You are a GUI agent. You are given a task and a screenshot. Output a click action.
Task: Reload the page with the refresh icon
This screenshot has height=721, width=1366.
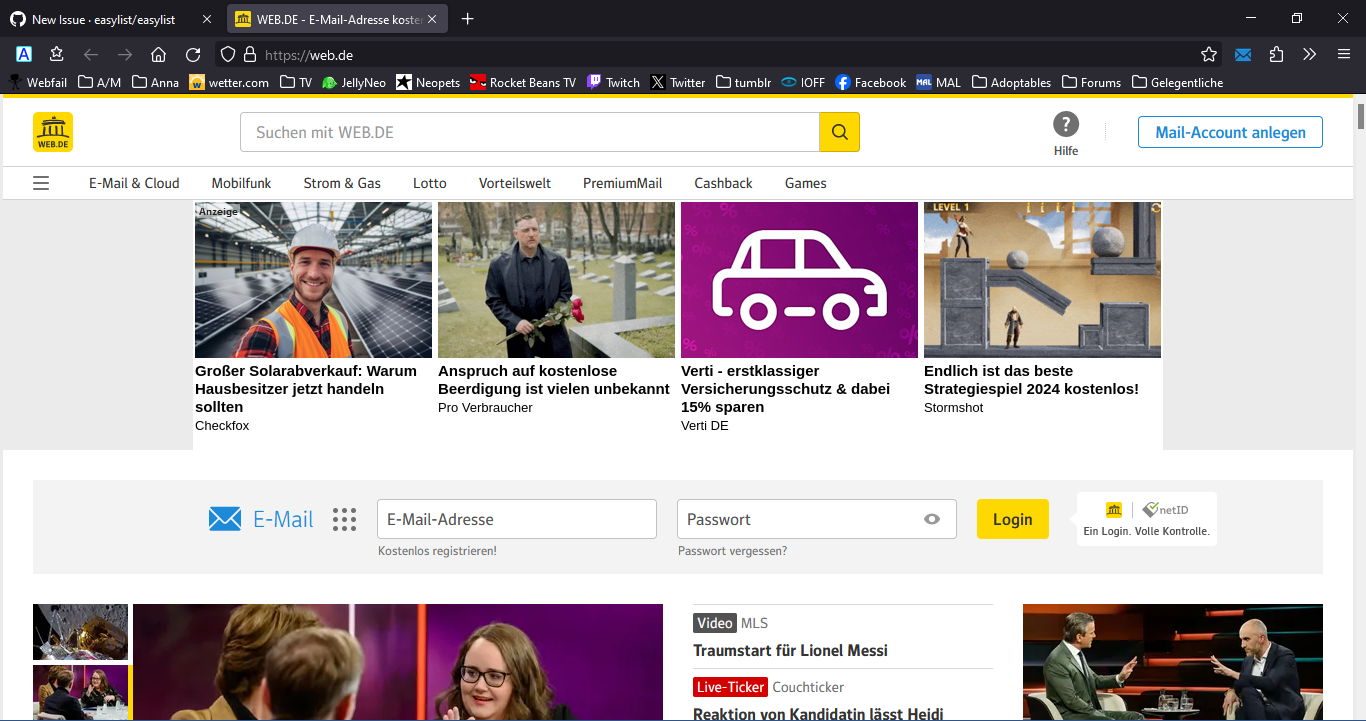pos(193,55)
